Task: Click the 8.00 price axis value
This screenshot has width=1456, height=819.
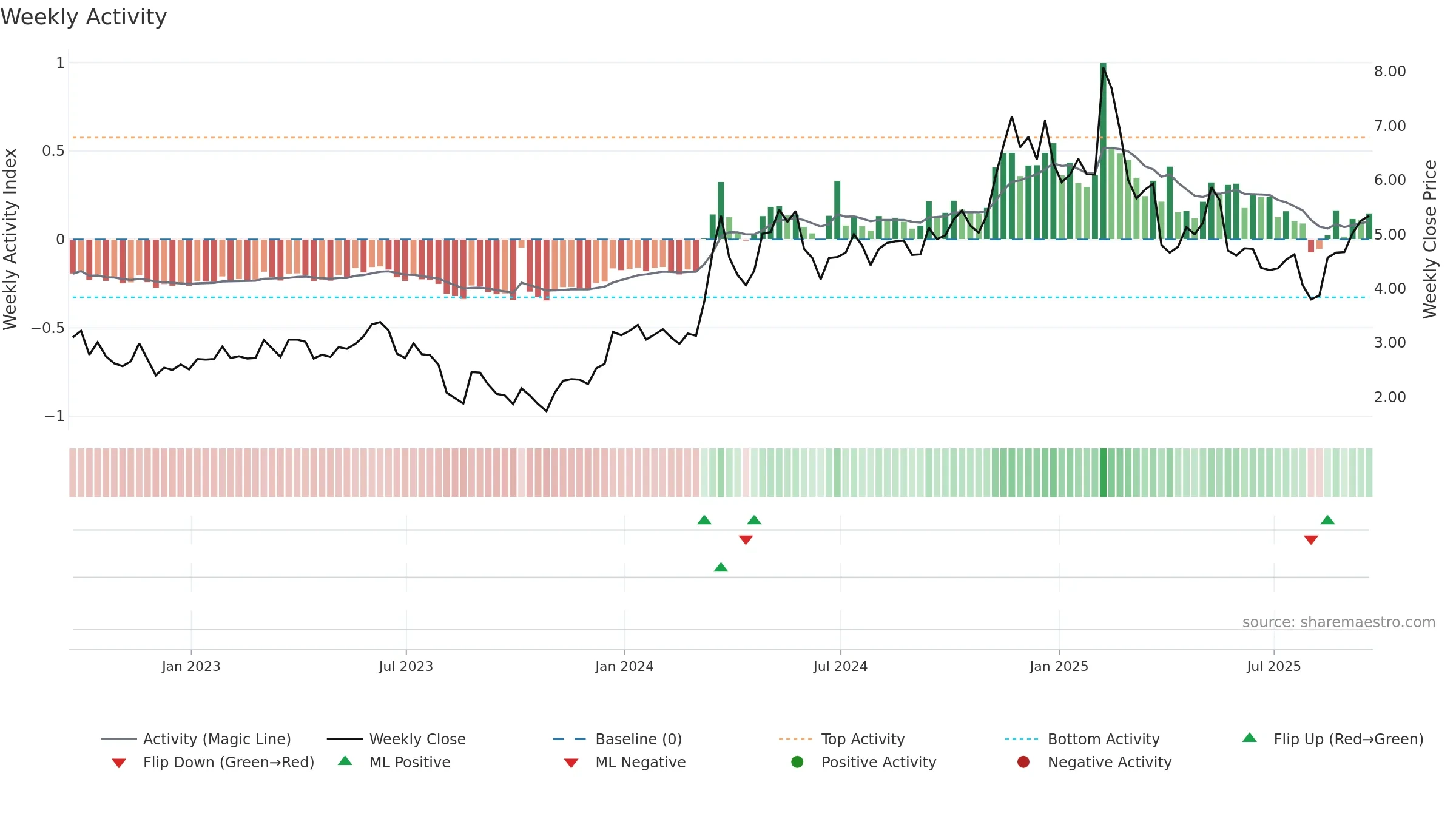Action: click(1390, 72)
